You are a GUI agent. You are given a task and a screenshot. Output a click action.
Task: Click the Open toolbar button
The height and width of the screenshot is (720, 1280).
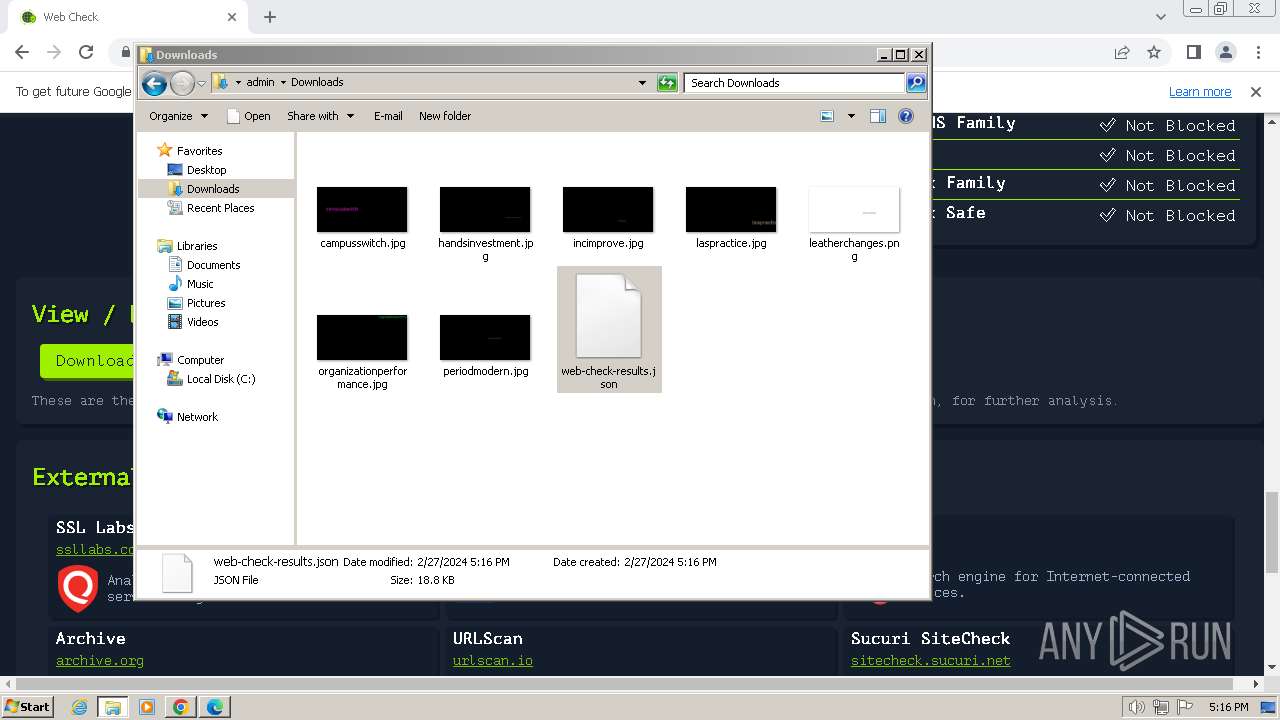pos(249,116)
